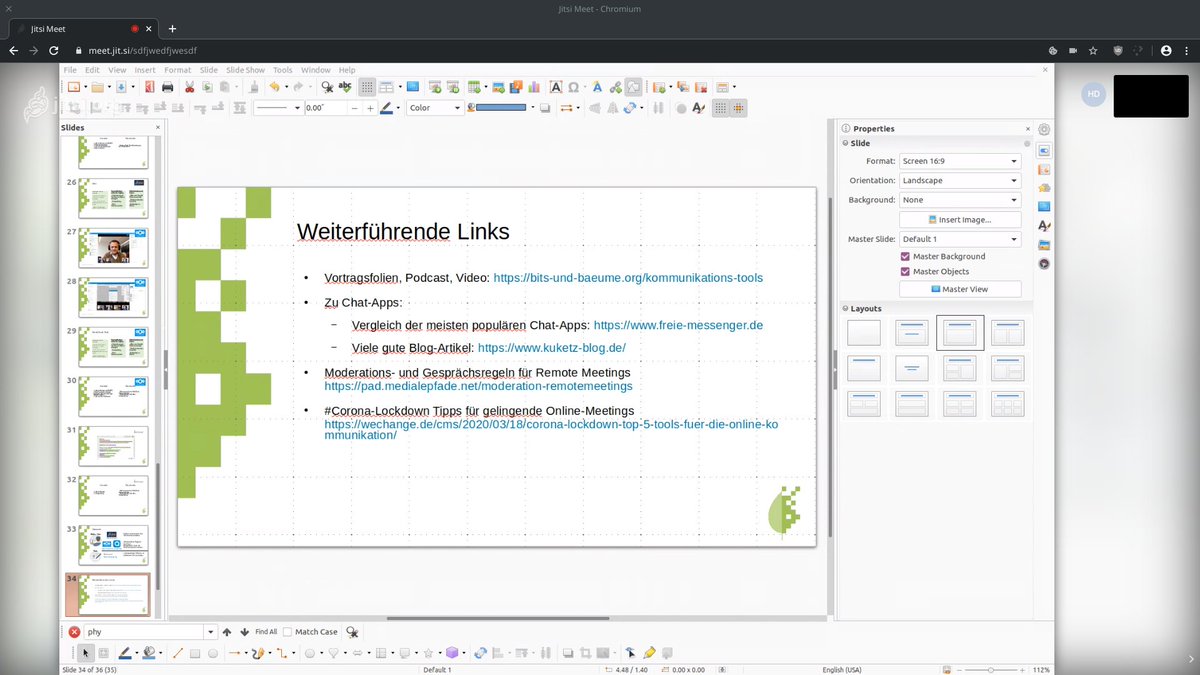Click the Find and Replace binoculars icon
This screenshot has width=1200, height=675.
pos(327,87)
